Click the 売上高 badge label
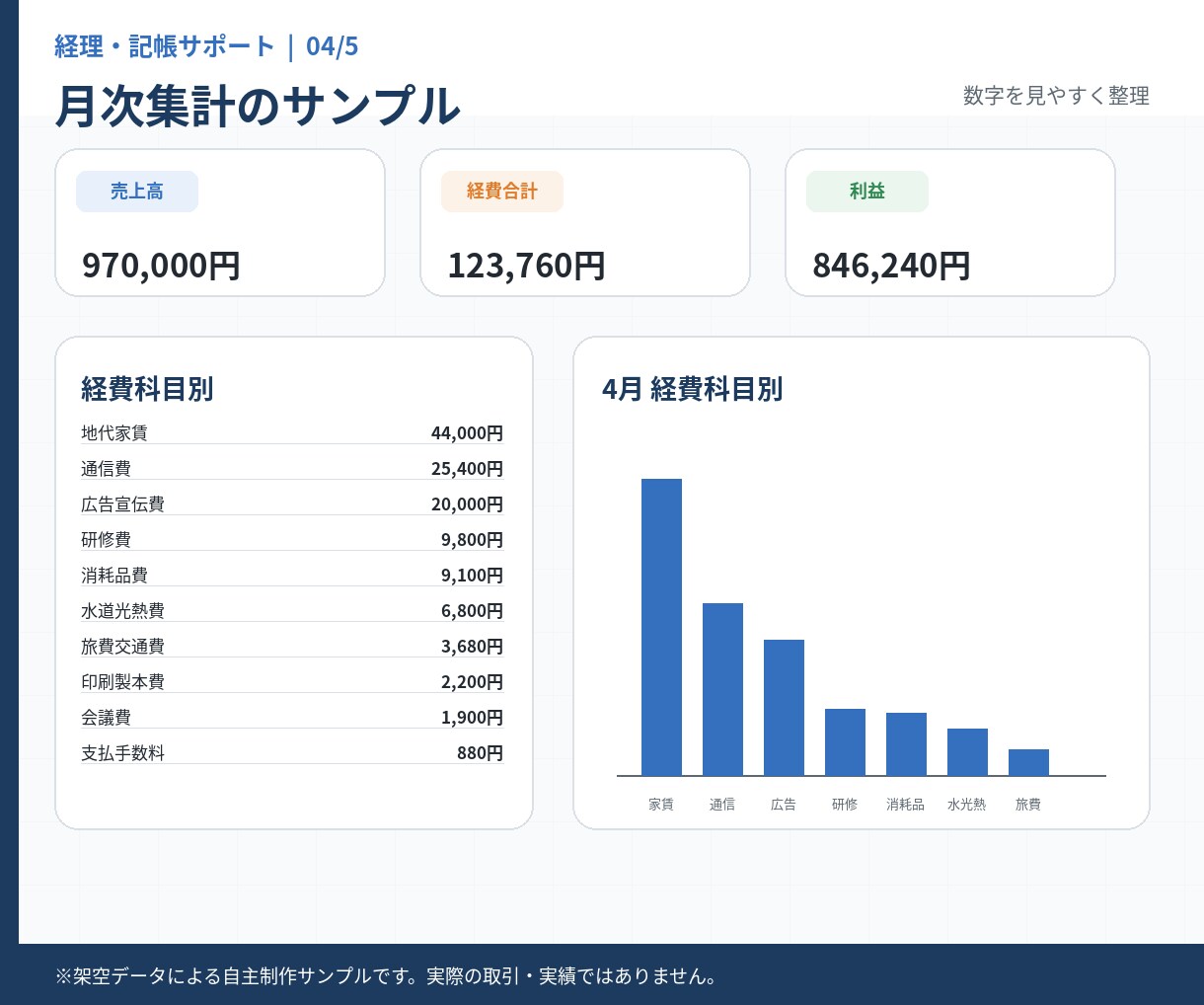 point(137,192)
